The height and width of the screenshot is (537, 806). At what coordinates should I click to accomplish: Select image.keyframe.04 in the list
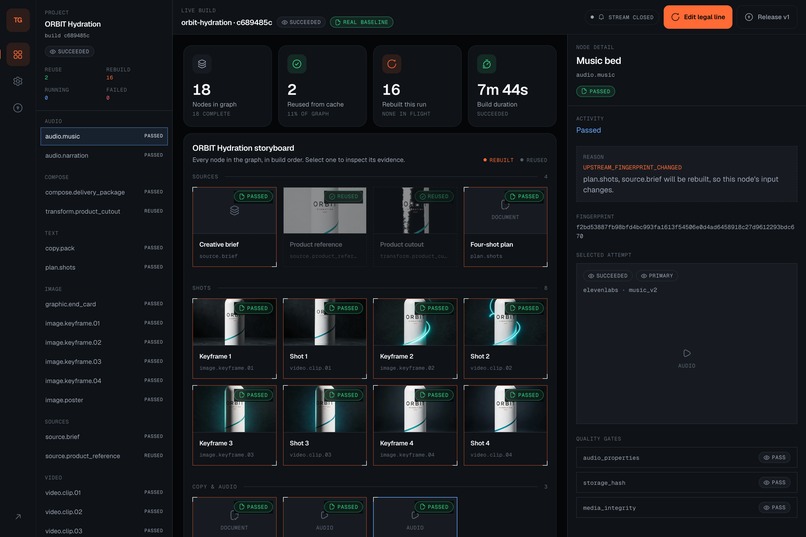(x=104, y=381)
